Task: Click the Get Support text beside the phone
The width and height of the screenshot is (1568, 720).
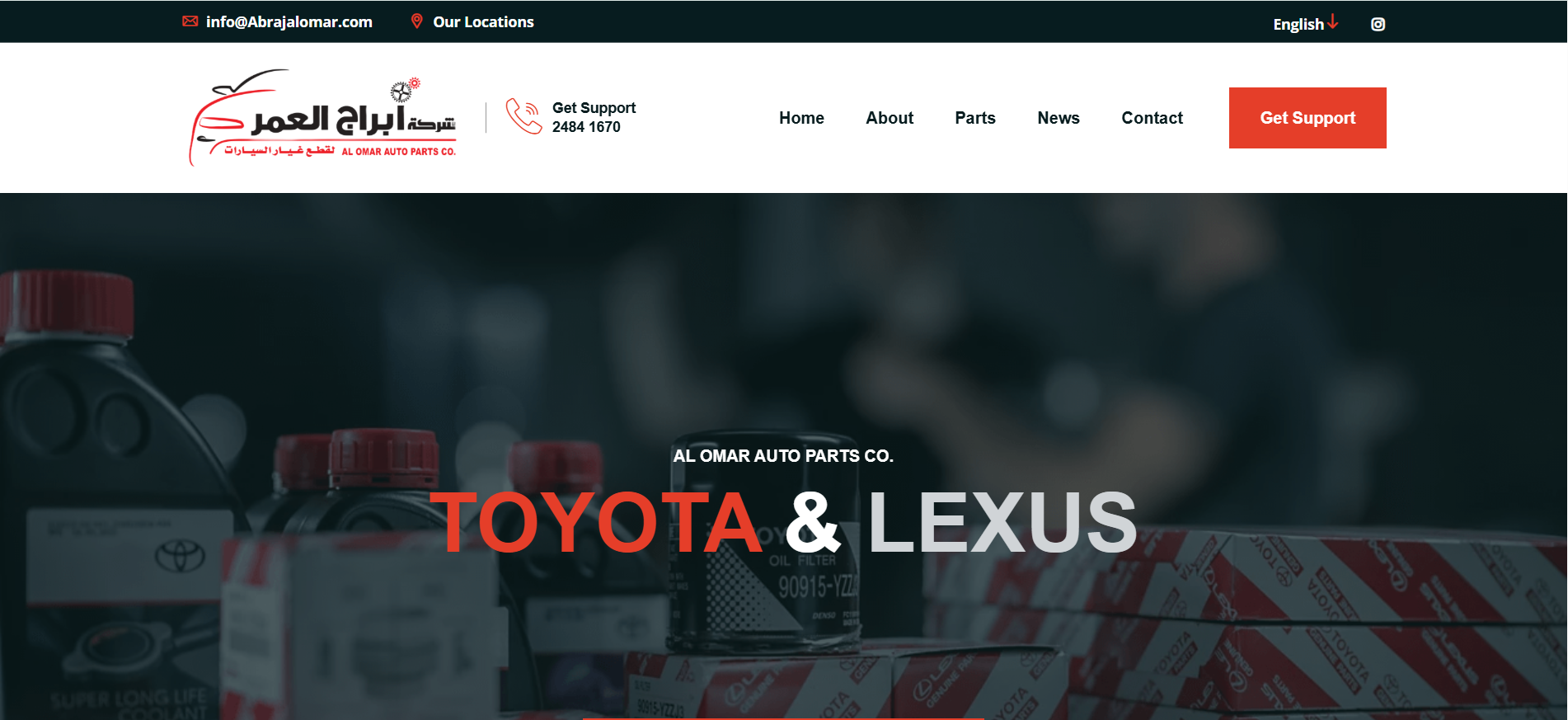Action: (594, 108)
